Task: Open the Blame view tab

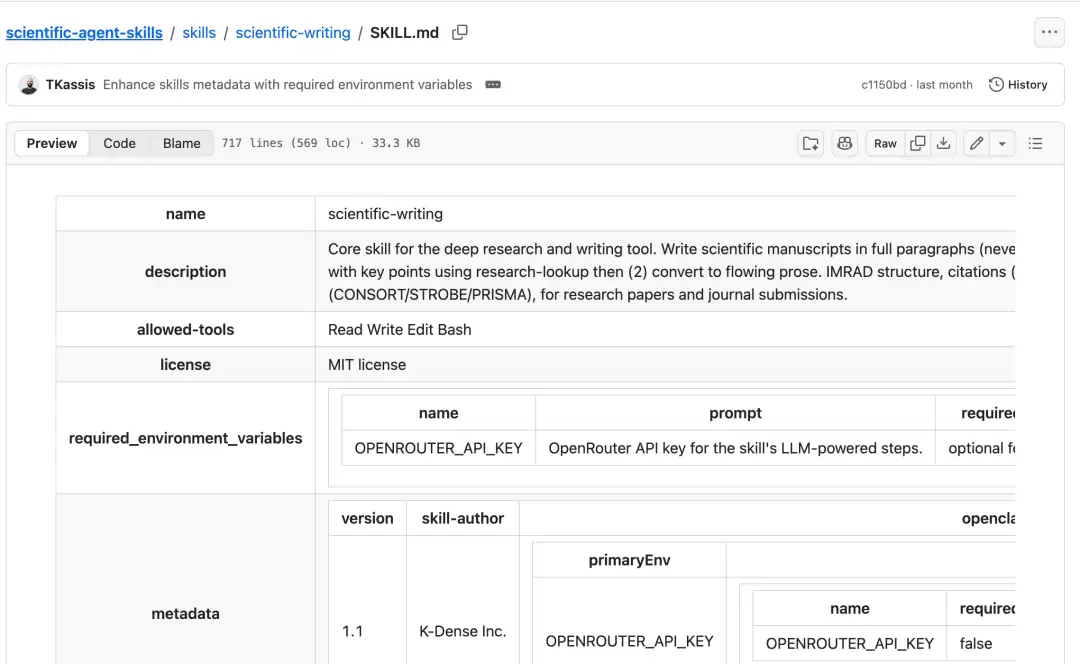Action: 182,143
